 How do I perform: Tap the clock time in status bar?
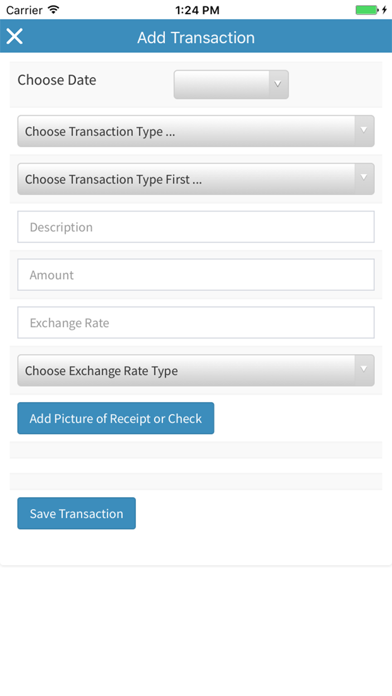pos(197,10)
